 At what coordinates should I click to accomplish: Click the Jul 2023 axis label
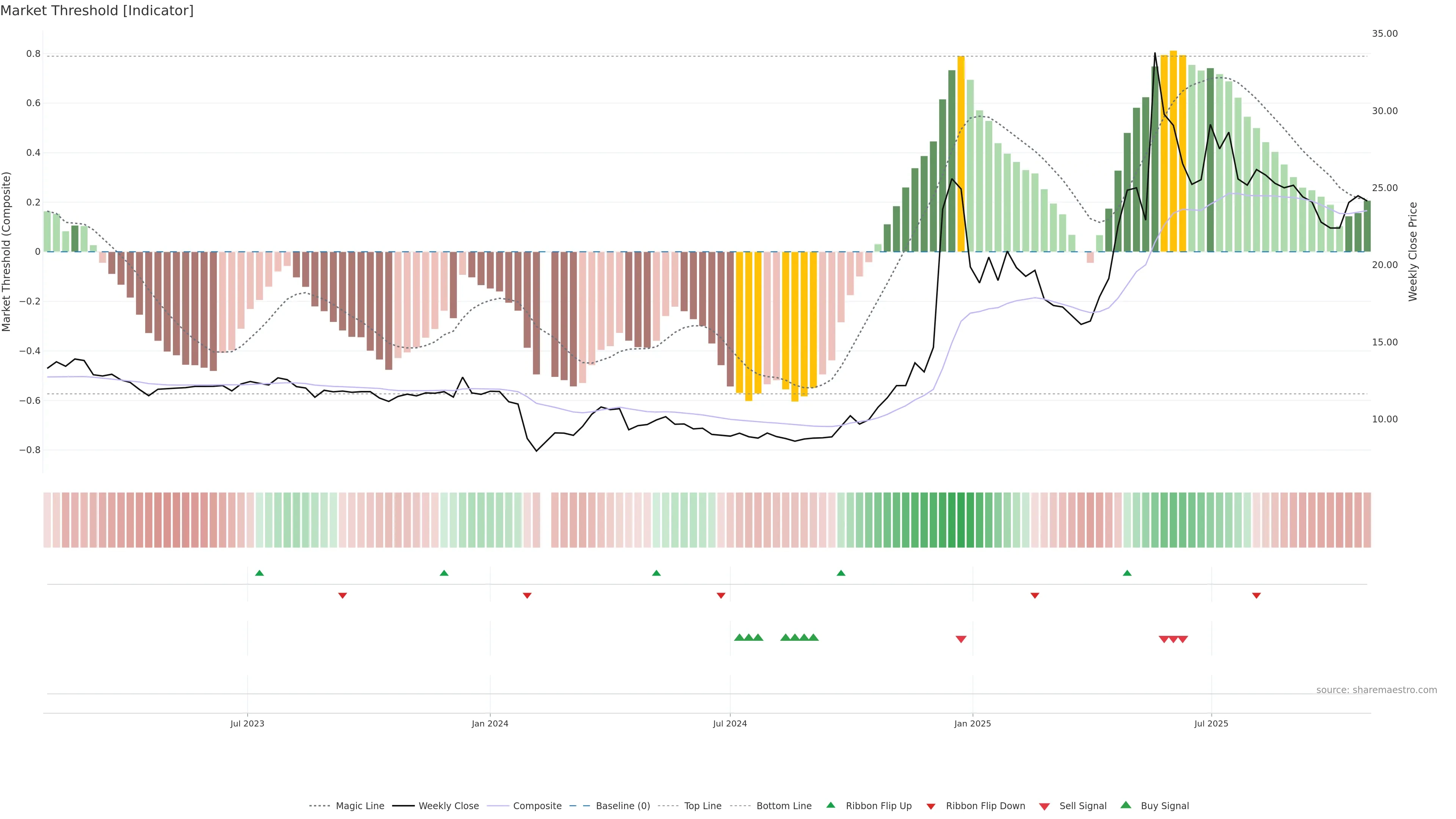click(247, 723)
